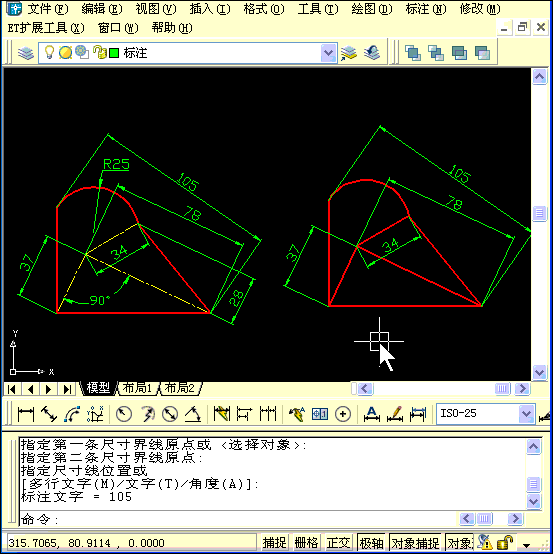553x554 pixels.
Task: Open the 编辑(E) menu
Action: click(x=102, y=9)
